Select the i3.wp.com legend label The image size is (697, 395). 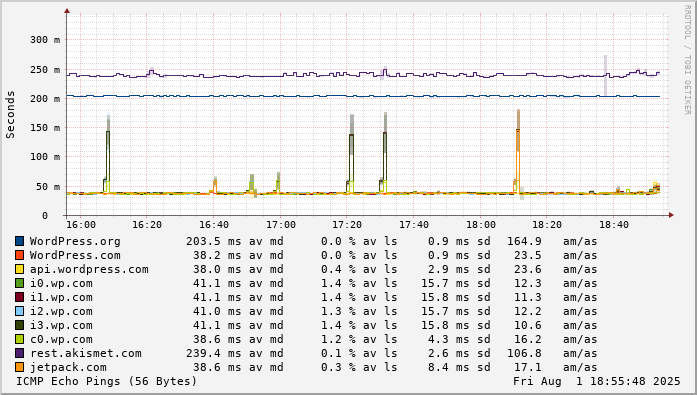(61, 325)
